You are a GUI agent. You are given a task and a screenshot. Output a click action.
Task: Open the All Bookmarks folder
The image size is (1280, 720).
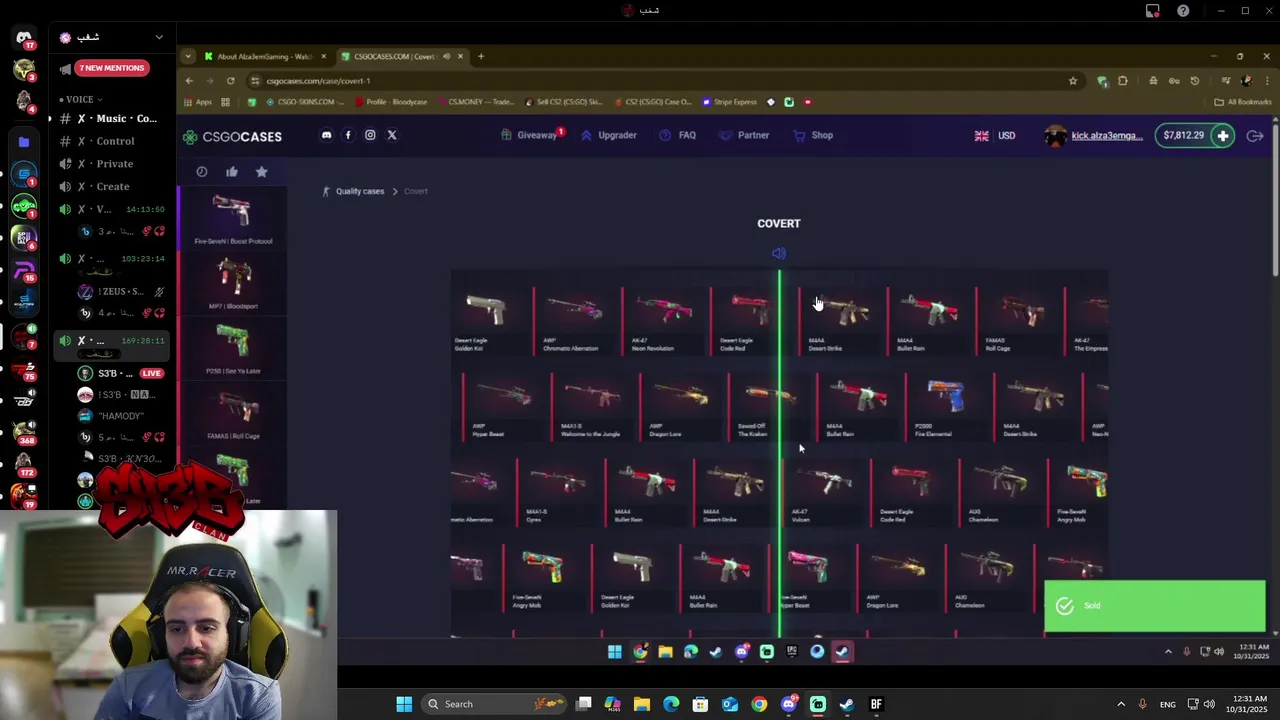click(1243, 102)
